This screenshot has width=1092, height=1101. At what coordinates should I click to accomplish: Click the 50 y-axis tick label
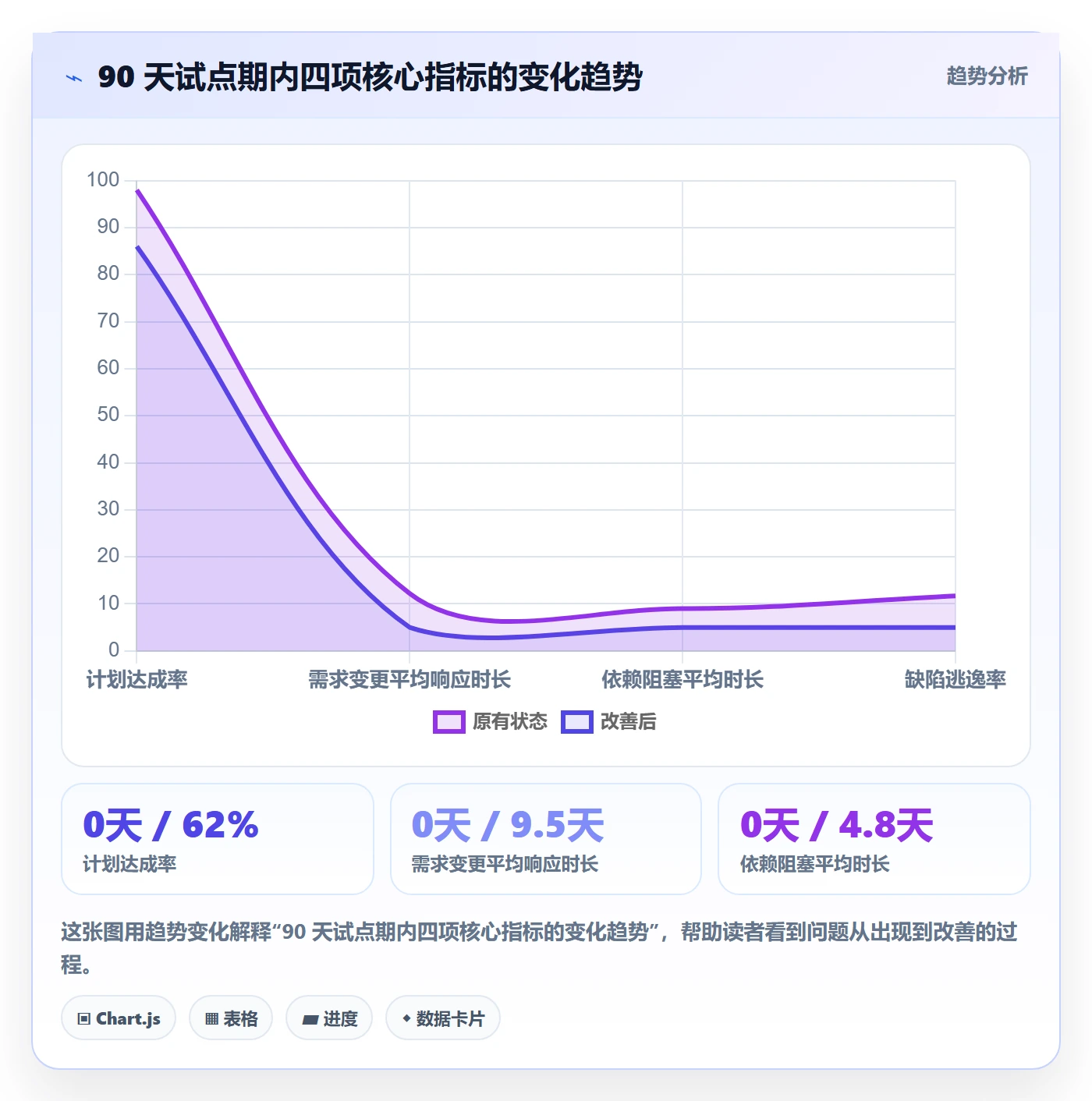pyautogui.click(x=108, y=415)
